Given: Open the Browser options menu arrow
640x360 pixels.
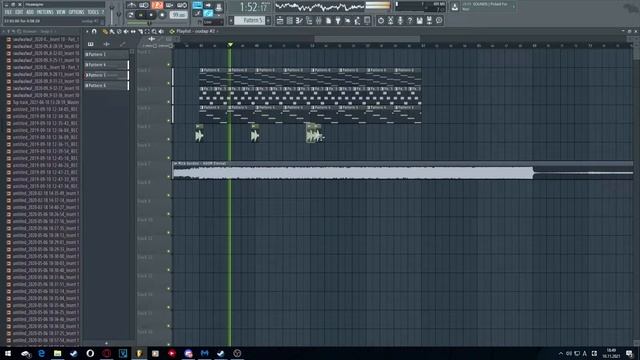Looking at the screenshot, I should 4,31.
